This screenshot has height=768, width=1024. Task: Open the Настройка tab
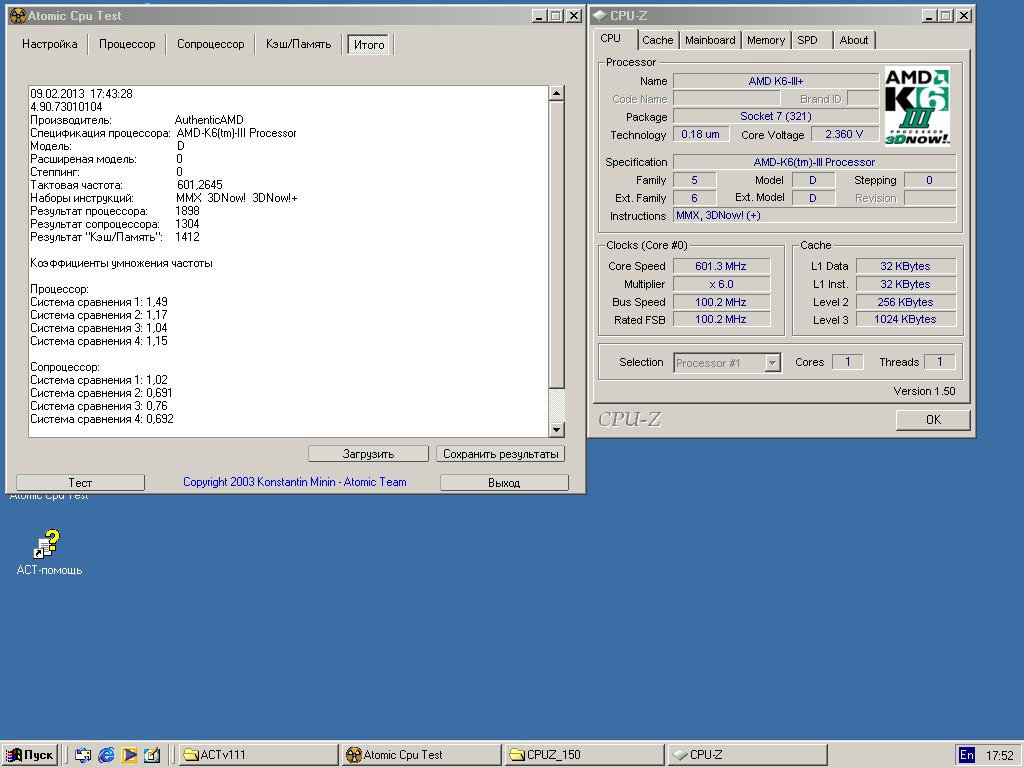50,44
